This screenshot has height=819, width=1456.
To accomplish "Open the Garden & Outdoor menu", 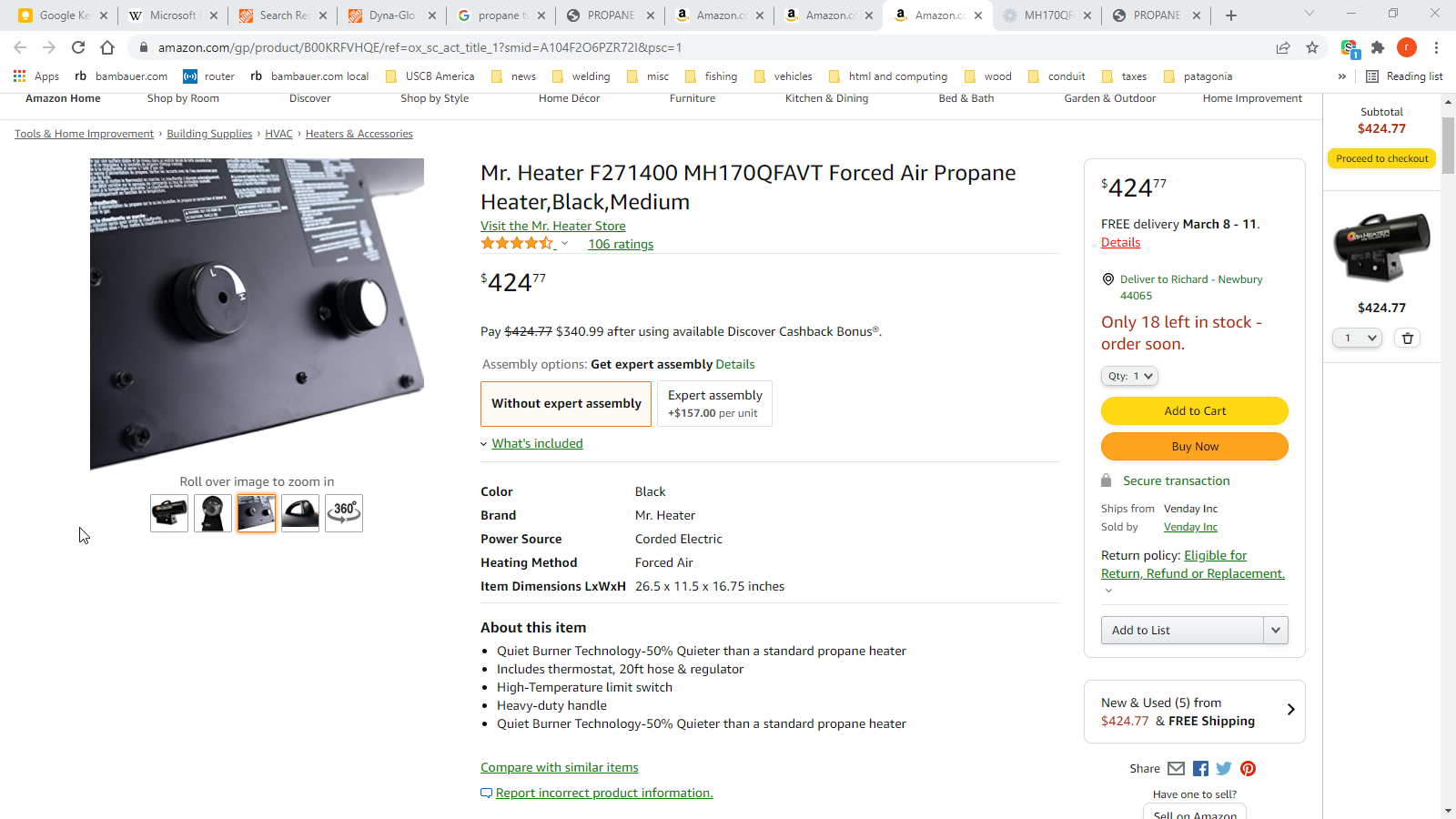I will [1109, 98].
